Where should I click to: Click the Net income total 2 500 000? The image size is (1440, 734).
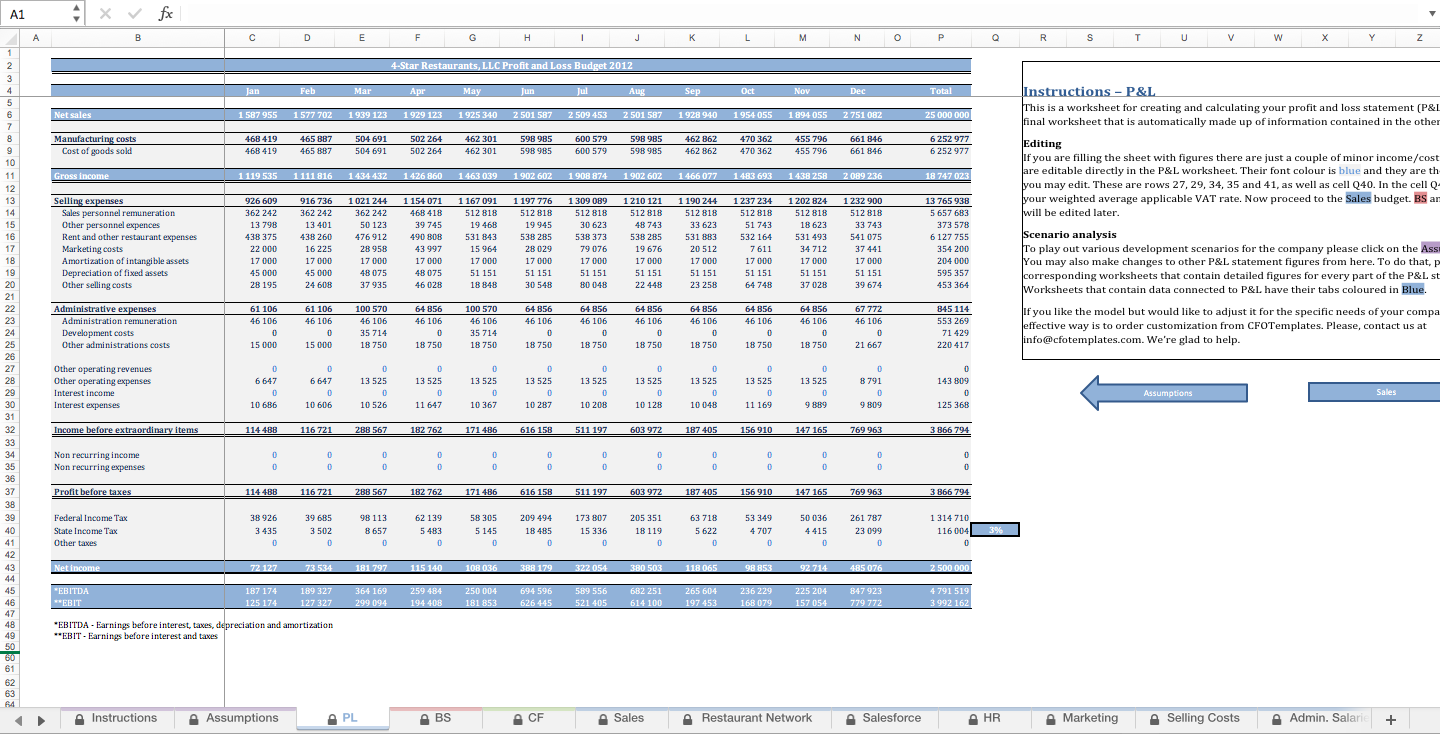tap(948, 567)
